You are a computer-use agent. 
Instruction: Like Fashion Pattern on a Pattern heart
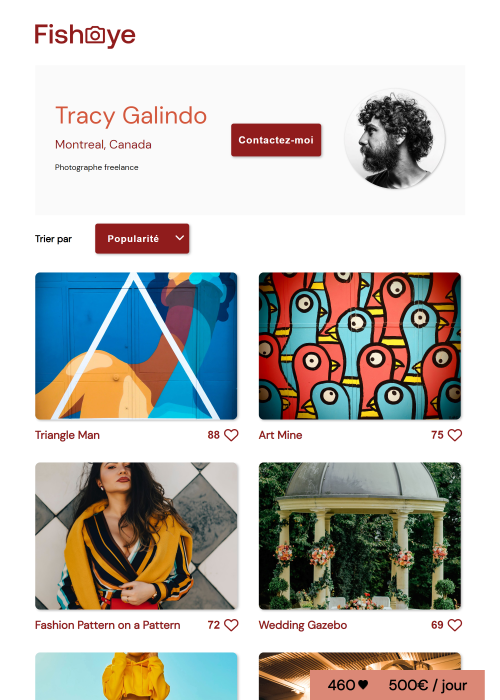click(231, 625)
